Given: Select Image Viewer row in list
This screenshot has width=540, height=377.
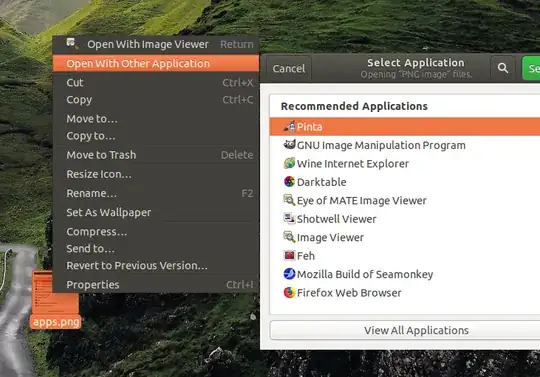Looking at the screenshot, I should point(405,237).
